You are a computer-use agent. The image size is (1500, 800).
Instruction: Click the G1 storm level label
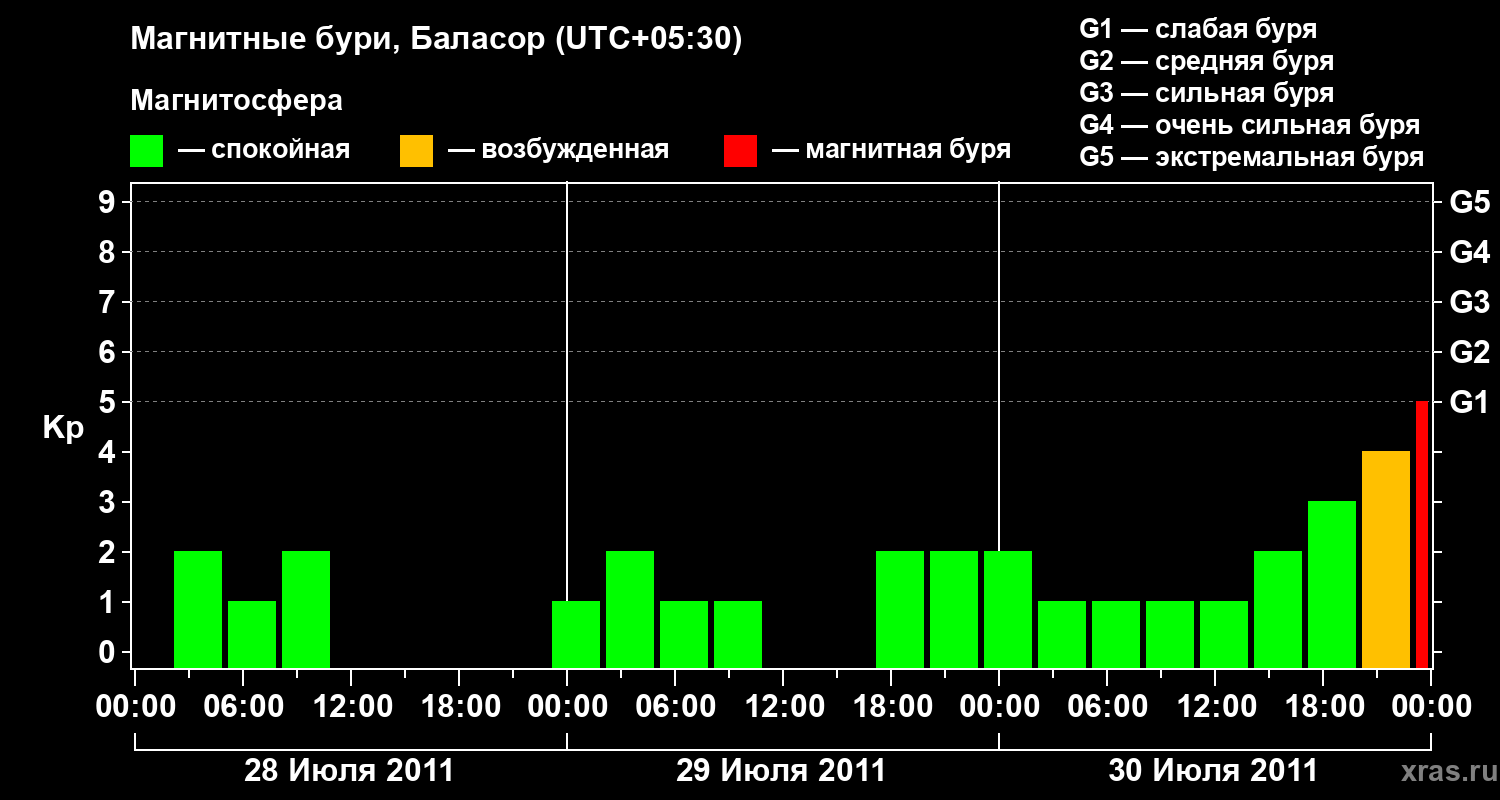(1469, 402)
